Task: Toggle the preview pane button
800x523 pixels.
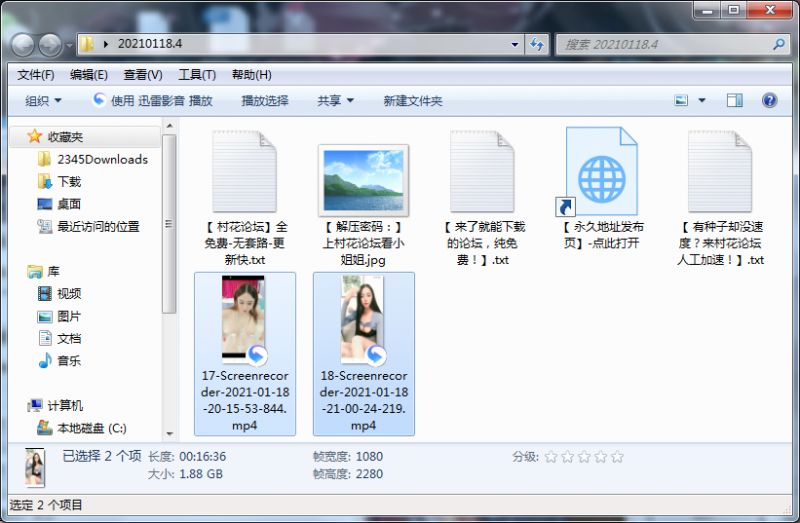Action: 735,101
